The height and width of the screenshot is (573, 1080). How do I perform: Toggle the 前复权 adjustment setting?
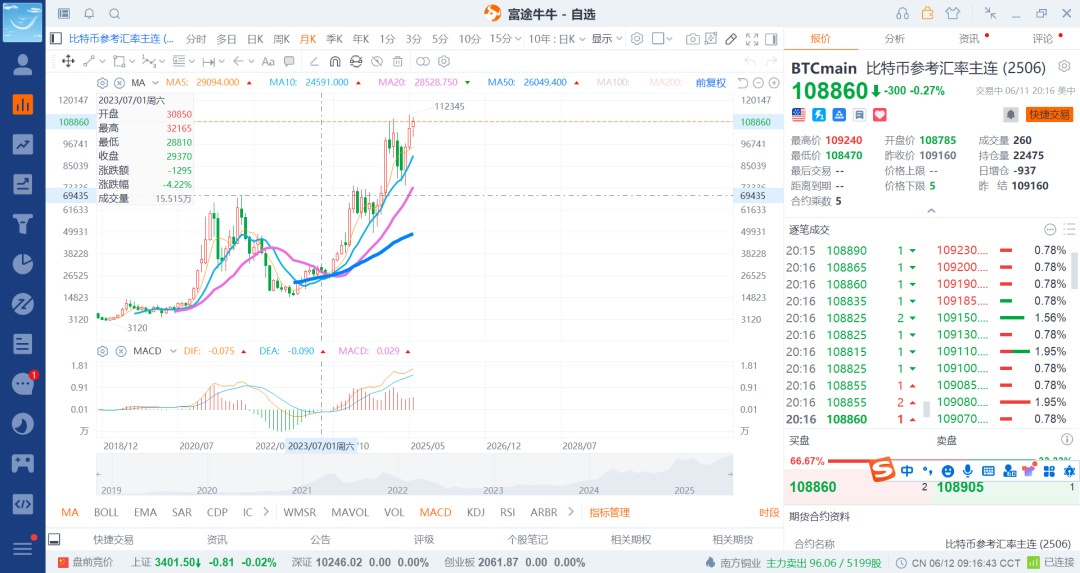click(711, 83)
